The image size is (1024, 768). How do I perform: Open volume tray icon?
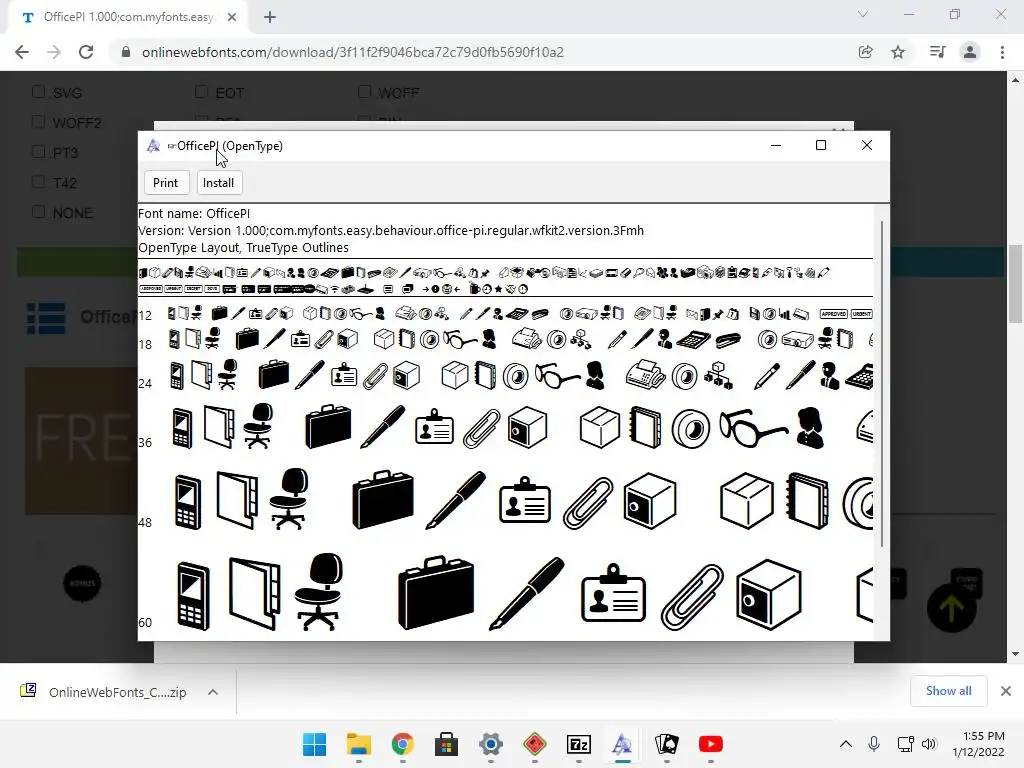(929, 744)
